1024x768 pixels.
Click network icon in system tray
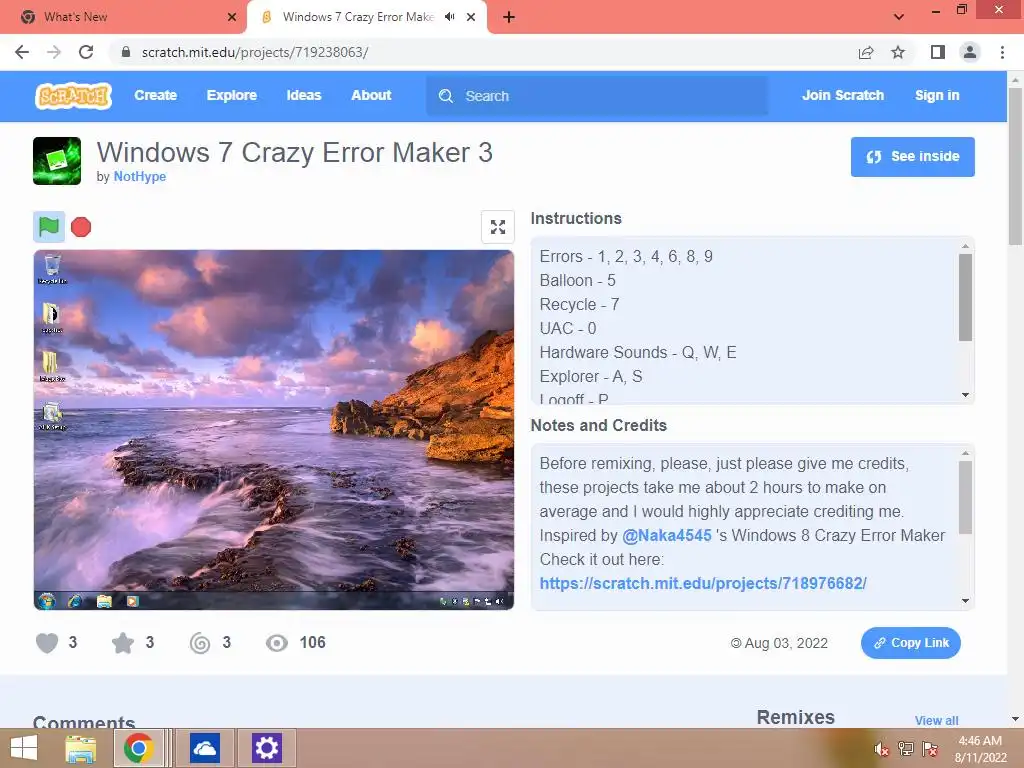coord(906,749)
